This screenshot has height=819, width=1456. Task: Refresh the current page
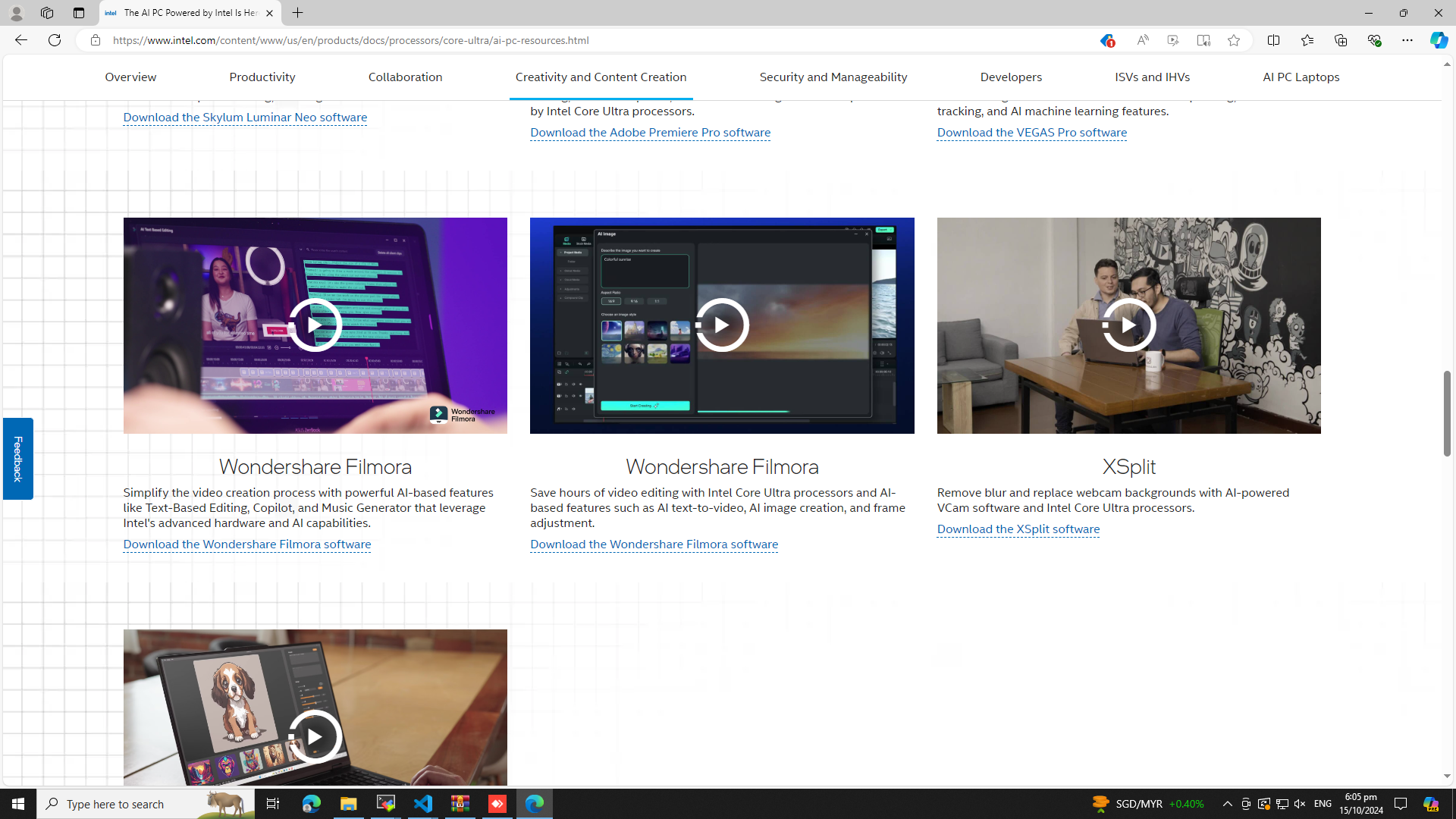point(55,40)
